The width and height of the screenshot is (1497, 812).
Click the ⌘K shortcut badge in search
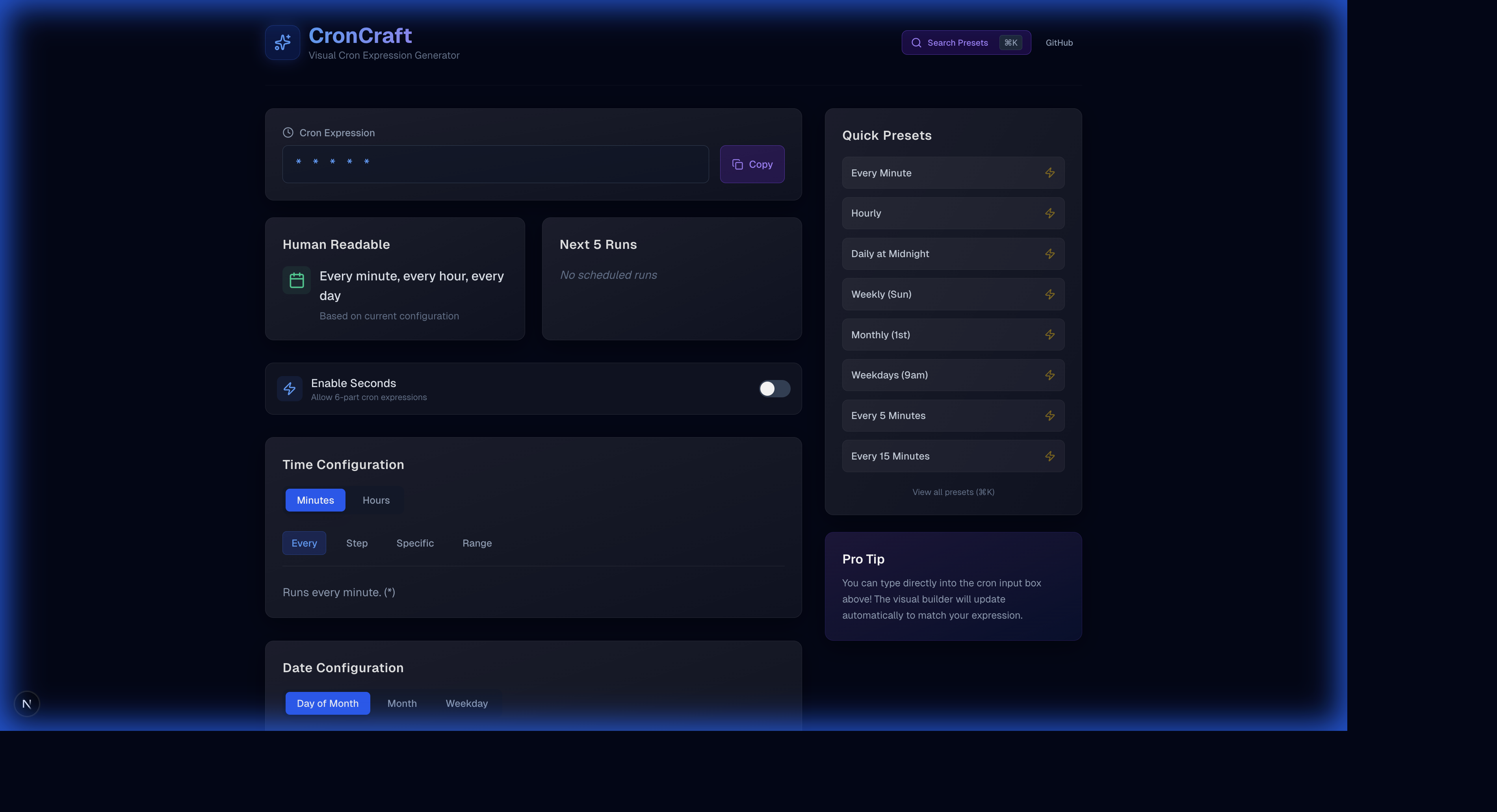pos(1010,43)
